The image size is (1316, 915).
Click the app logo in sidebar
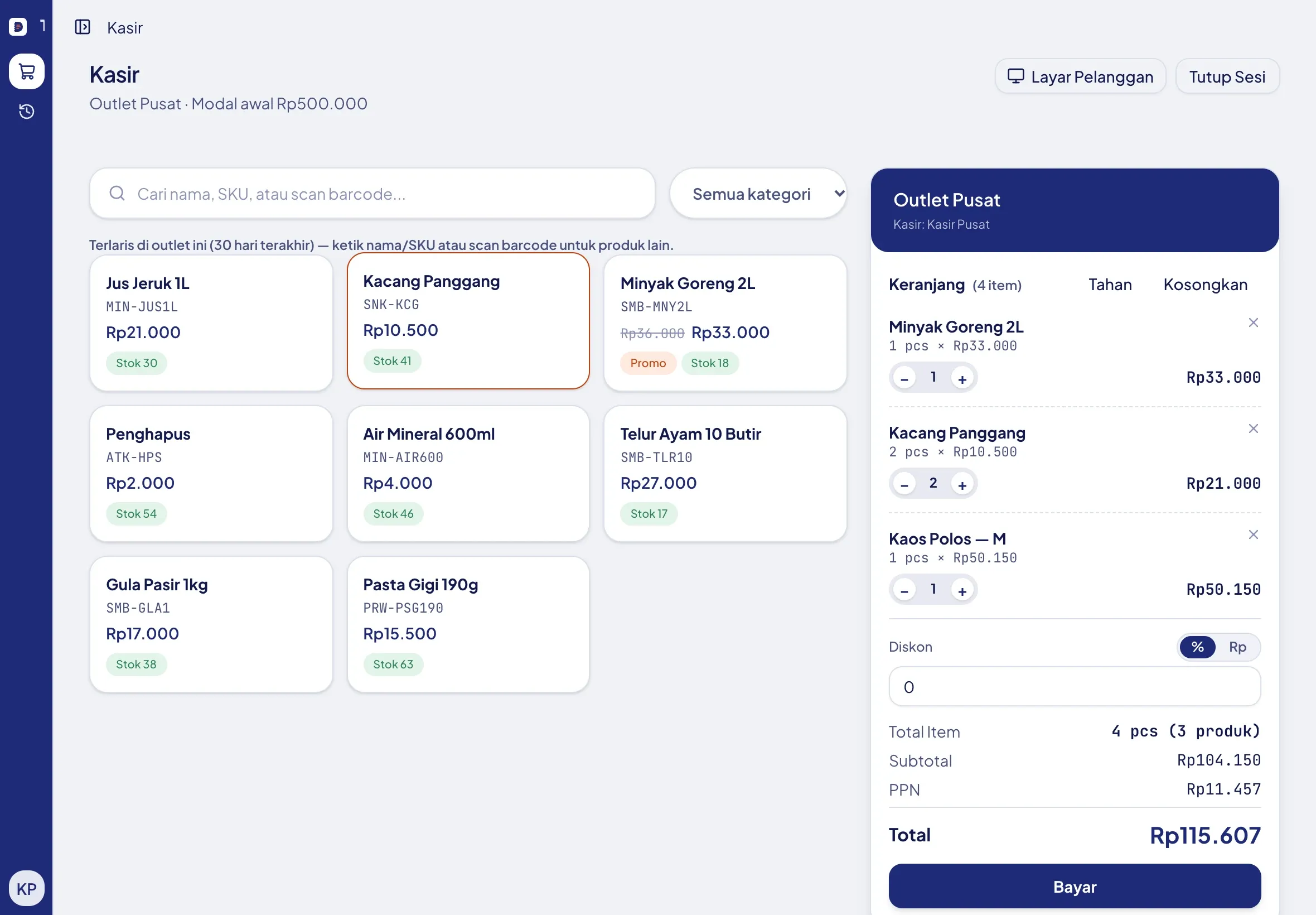(x=18, y=26)
